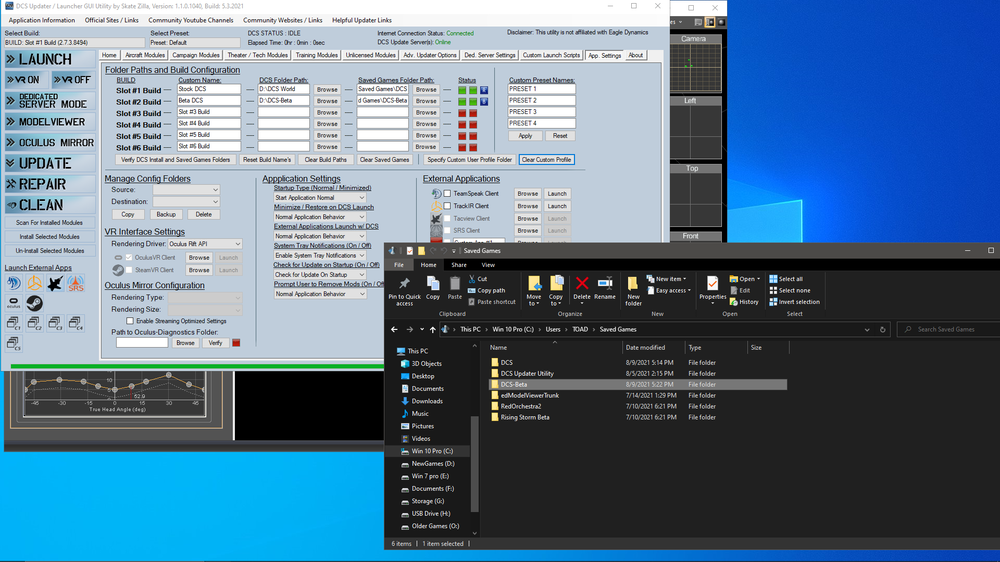The width and height of the screenshot is (1000, 562).
Task: Open Minimize/Restore on DCS Launch dropdown
Action: coord(320,217)
